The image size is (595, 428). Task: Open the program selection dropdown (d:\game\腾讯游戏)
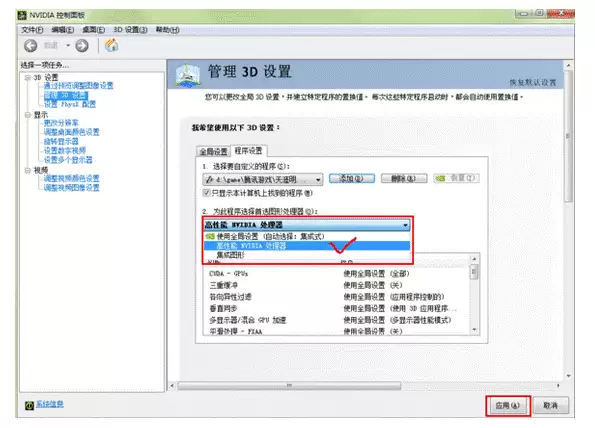[x=263, y=179]
